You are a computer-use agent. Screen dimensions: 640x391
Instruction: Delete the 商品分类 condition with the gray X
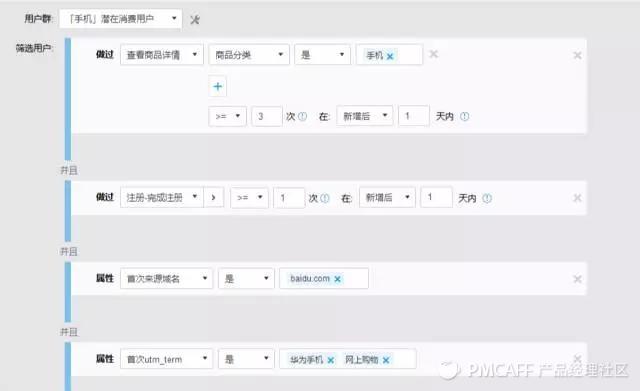[433, 54]
